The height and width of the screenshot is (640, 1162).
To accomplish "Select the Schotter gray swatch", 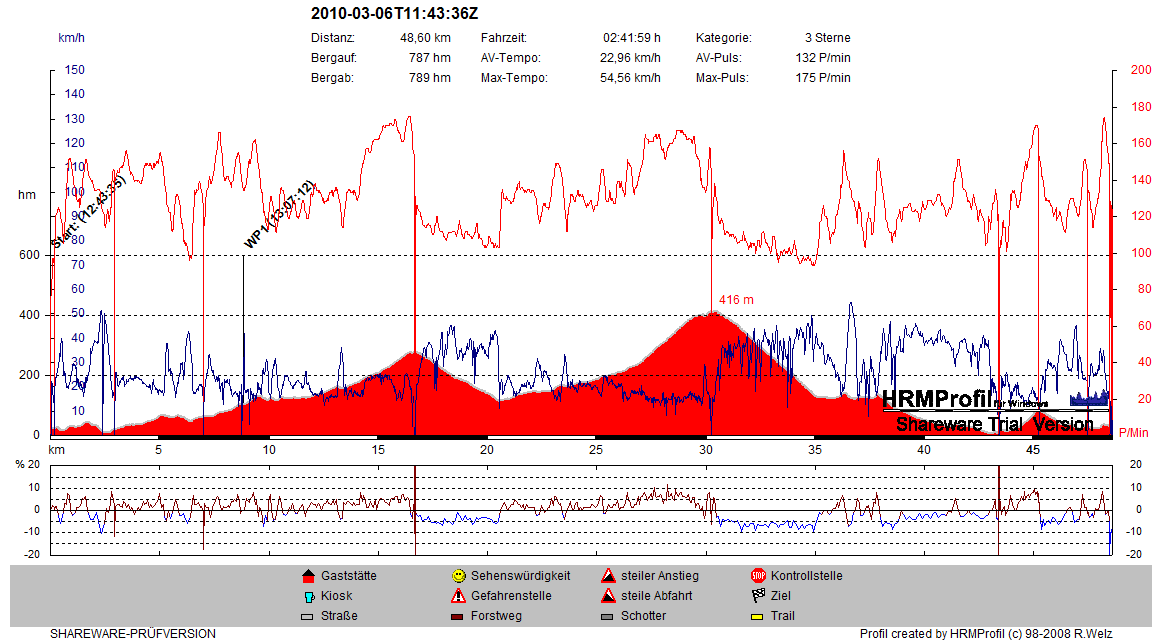I will [x=608, y=616].
